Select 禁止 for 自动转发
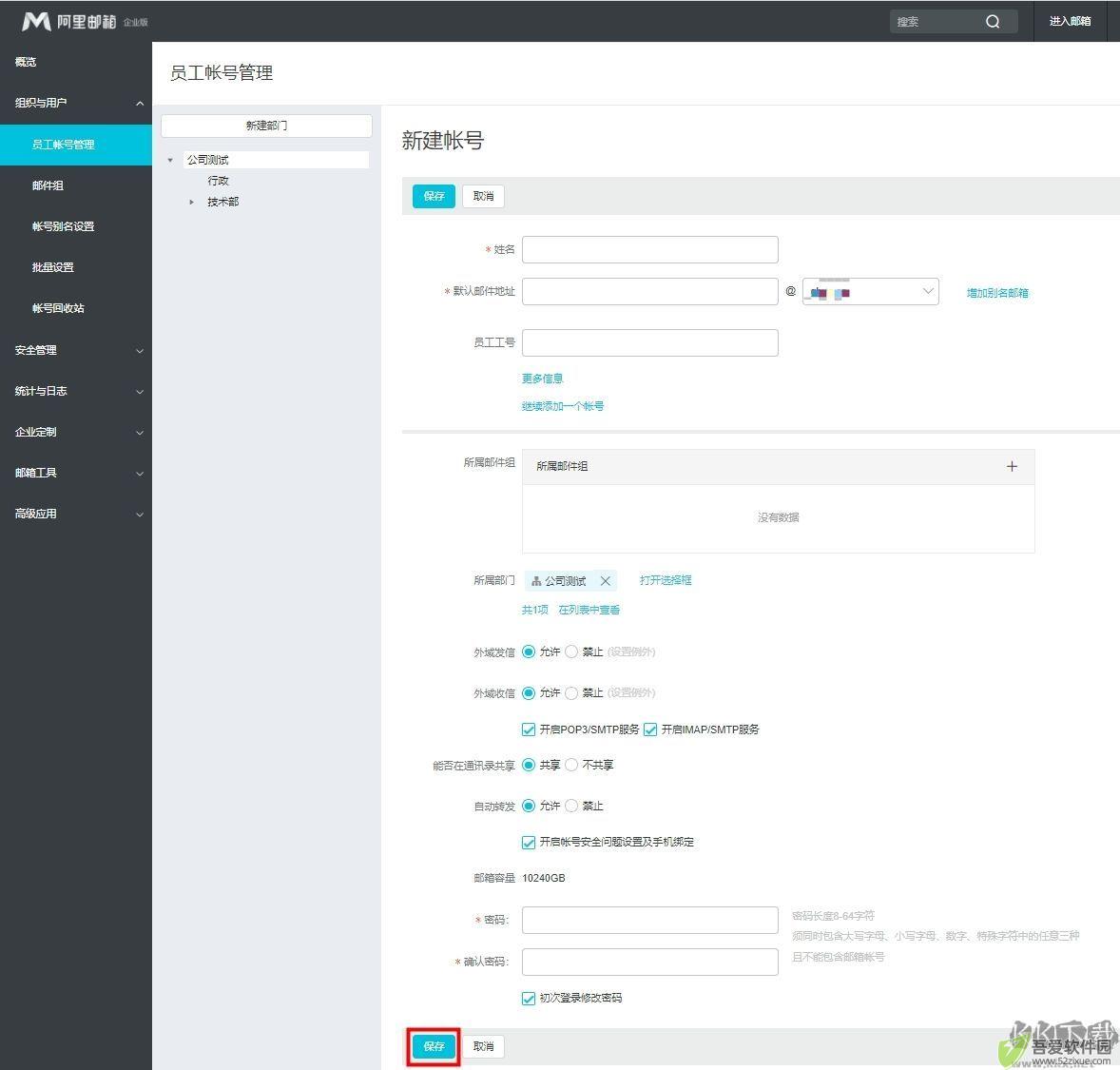This screenshot has height=1070, width=1120. point(571,806)
